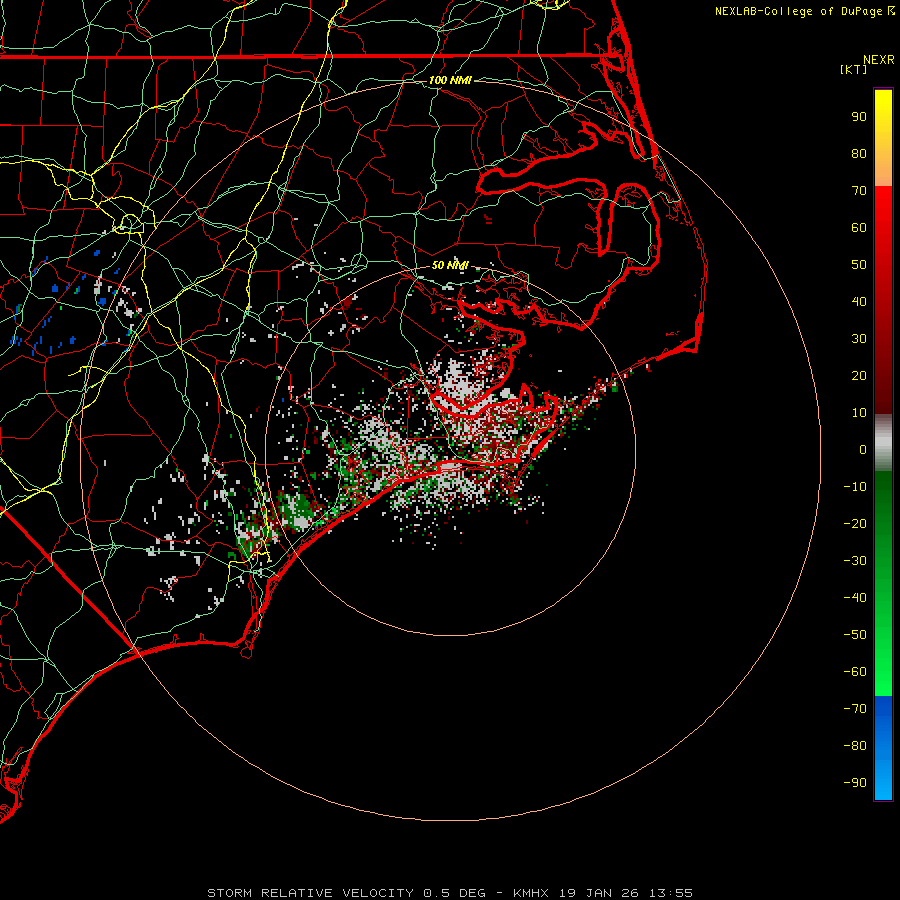Select the positive 80 scale value
Image resolution: width=900 pixels, height=900 pixels.
tap(859, 154)
